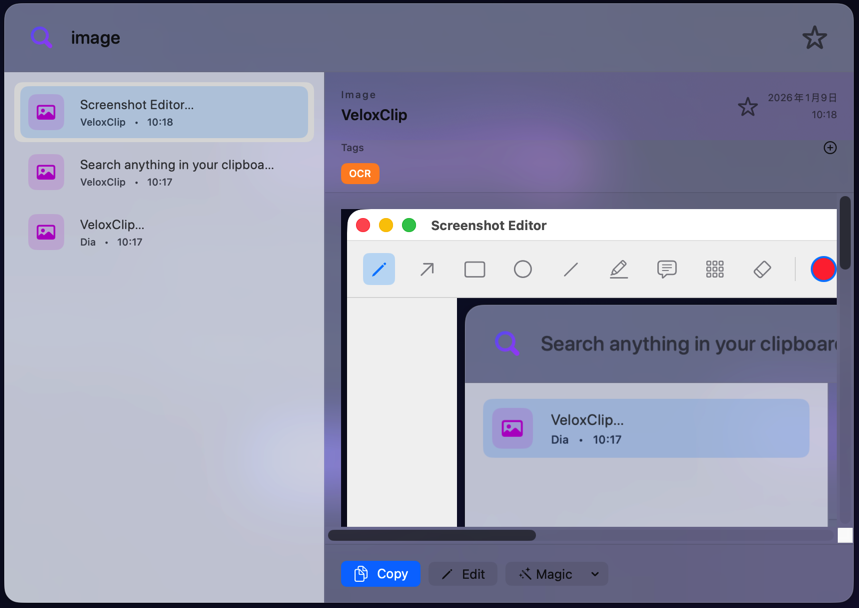Viewport: 859px width, 608px height.
Task: Select the "VeloxClip..." entry from Dia
Action: (164, 232)
